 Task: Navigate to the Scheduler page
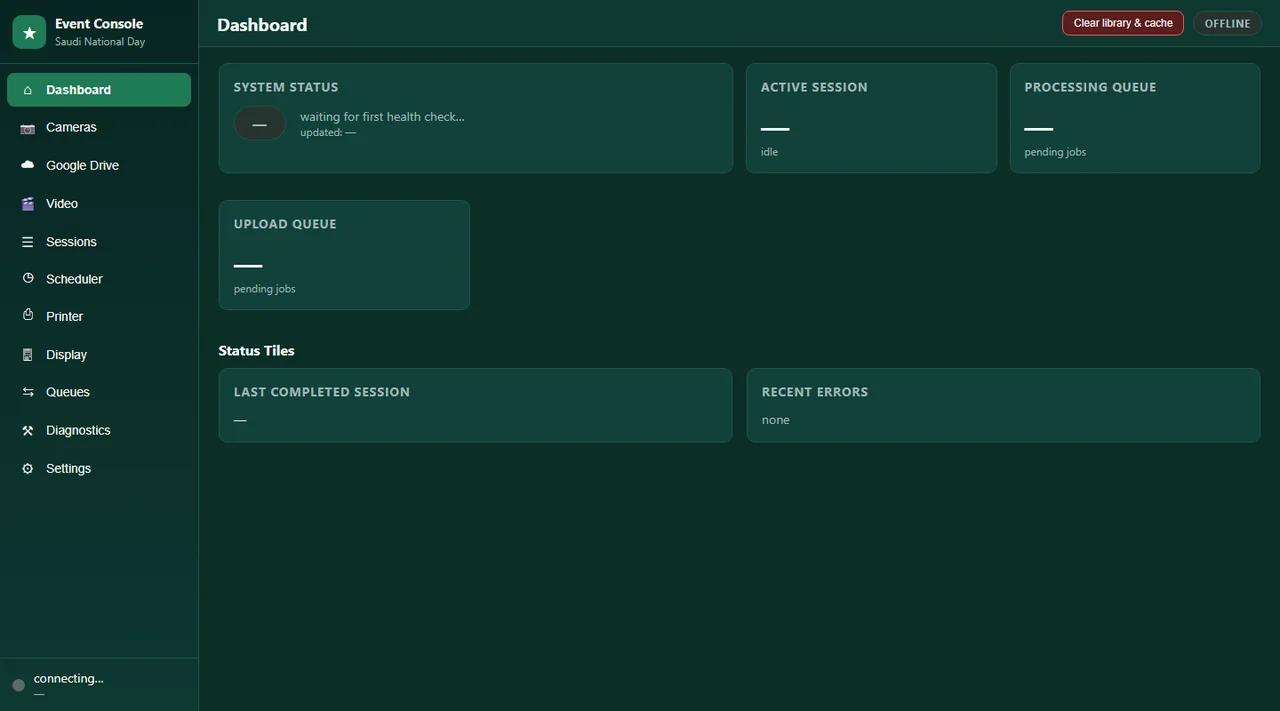[99, 279]
